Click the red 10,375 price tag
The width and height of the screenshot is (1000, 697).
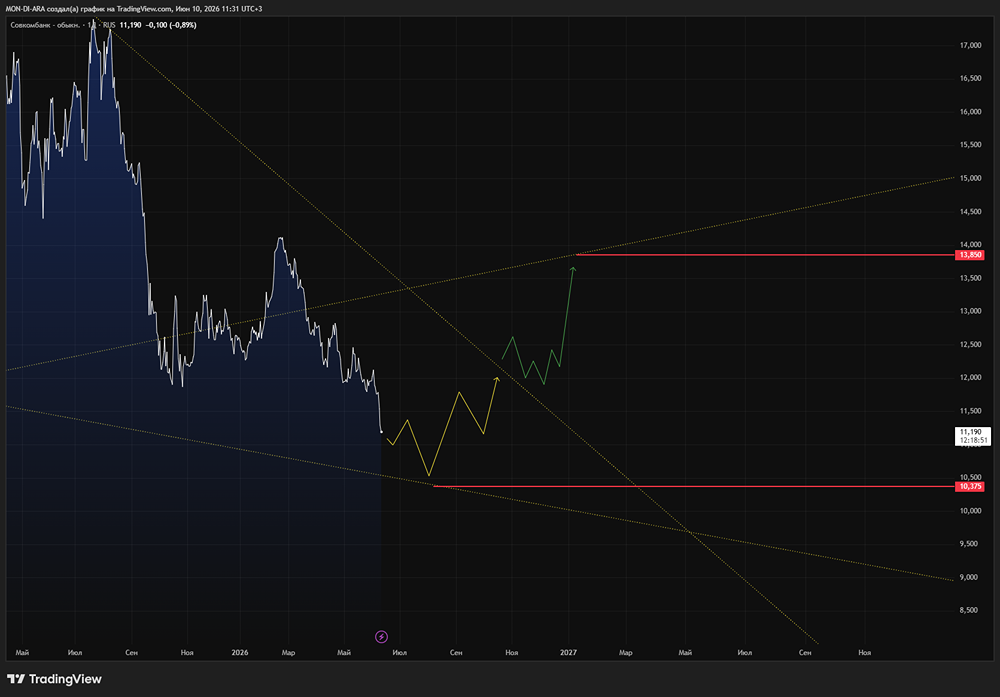click(970, 487)
